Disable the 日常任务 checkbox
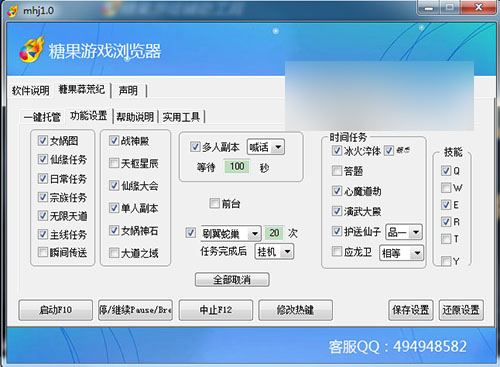Screen dimensions: 500x367 coord(43,178)
